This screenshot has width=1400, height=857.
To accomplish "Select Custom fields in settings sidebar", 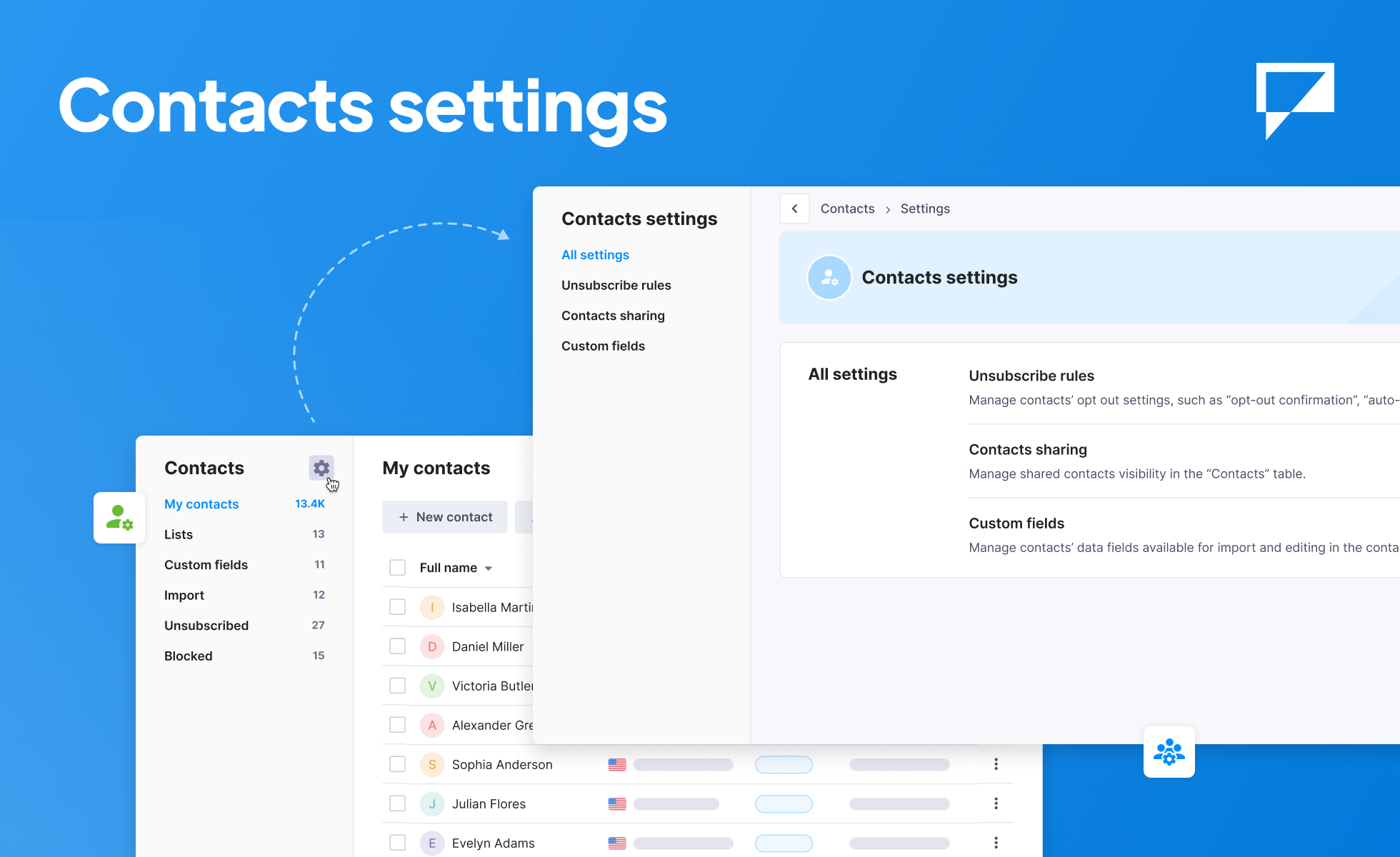I will pyautogui.click(x=603, y=346).
